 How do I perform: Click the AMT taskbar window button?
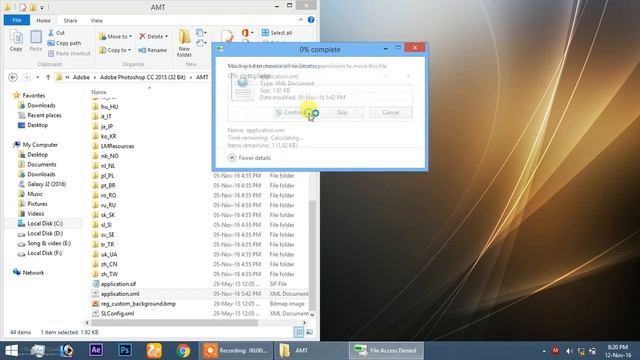point(310,350)
